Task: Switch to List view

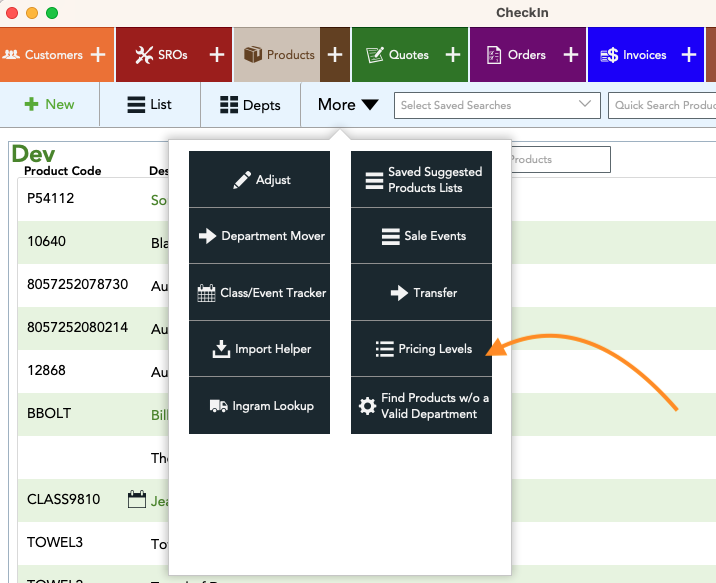Action: click(150, 105)
